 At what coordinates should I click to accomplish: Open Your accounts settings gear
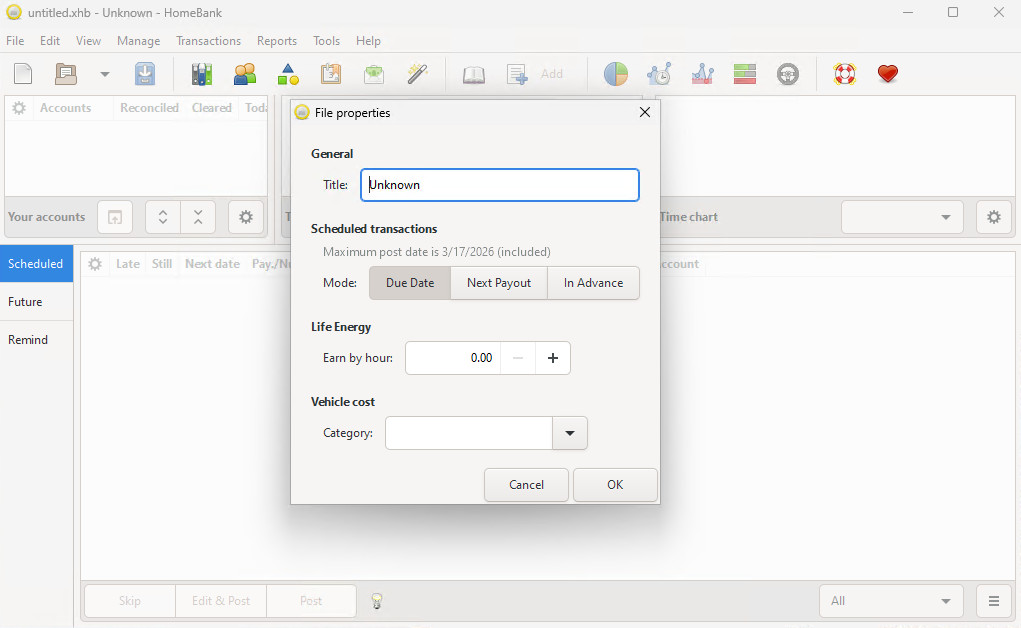coord(245,217)
